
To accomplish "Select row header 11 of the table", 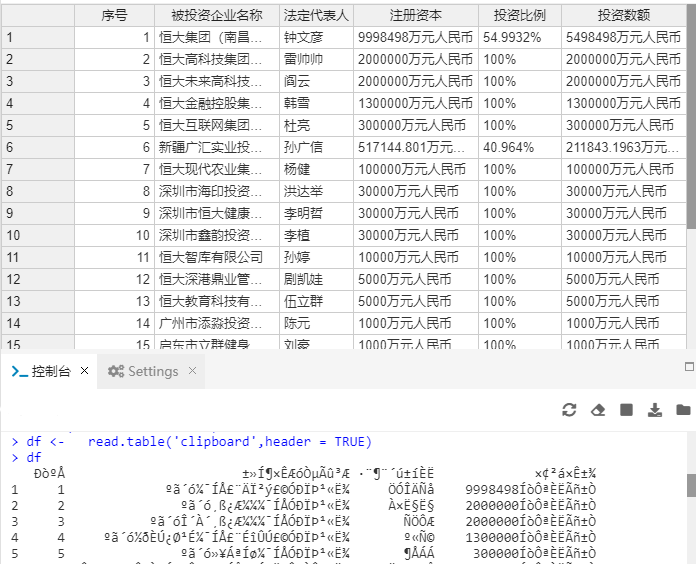I will point(38,257).
